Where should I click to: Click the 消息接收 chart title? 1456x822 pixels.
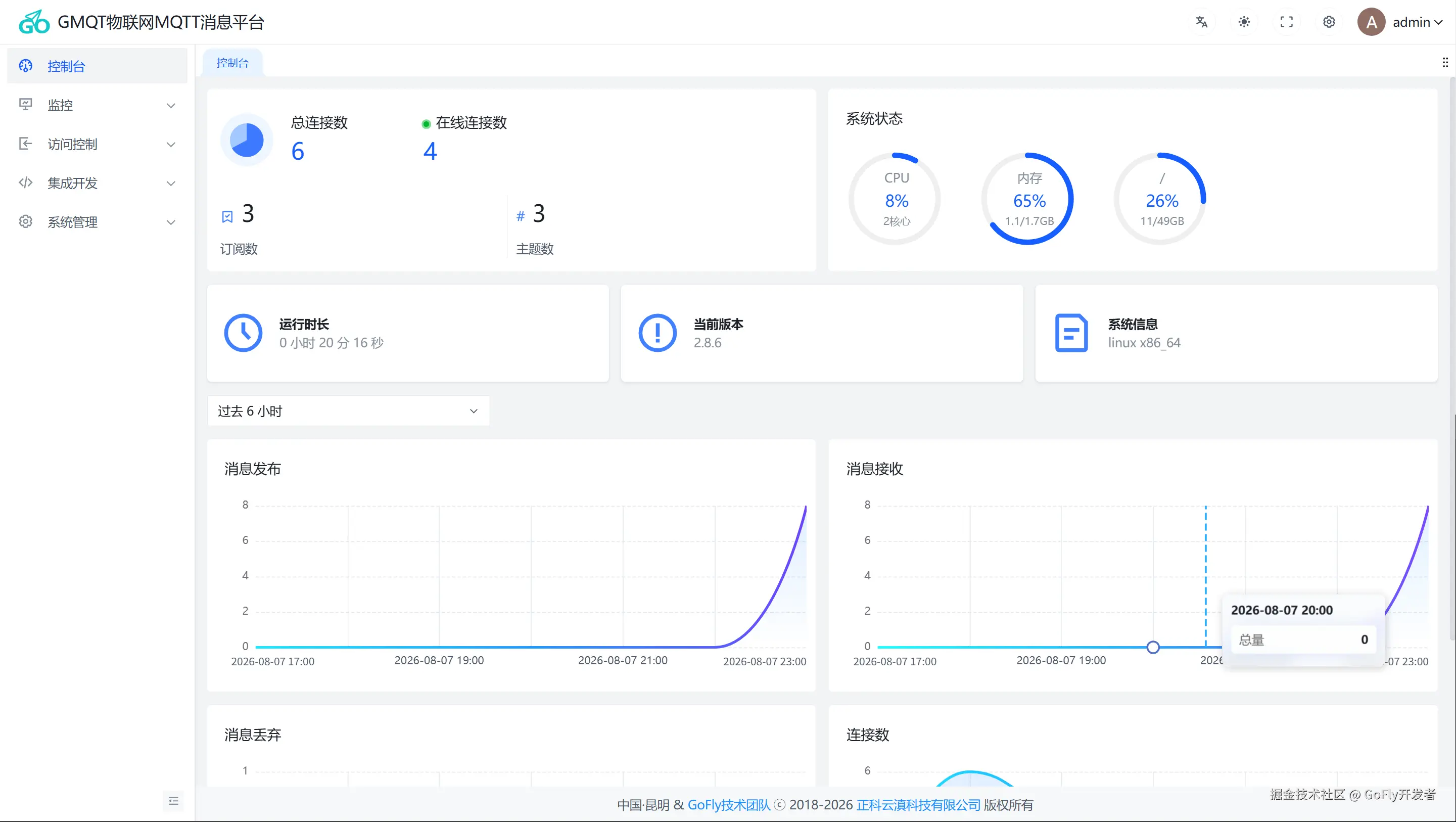(874, 469)
